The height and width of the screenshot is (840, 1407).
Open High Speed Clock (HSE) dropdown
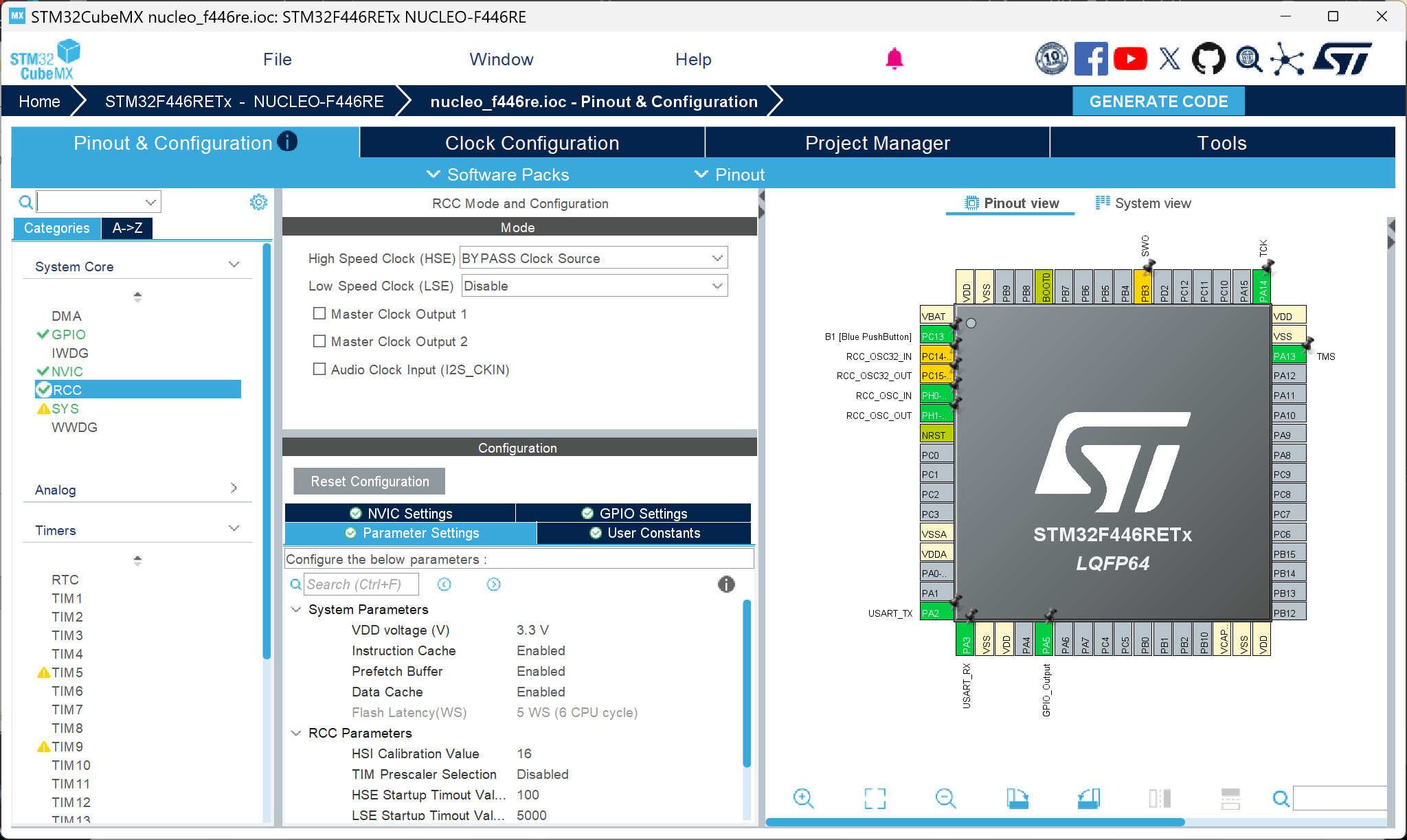tap(593, 258)
